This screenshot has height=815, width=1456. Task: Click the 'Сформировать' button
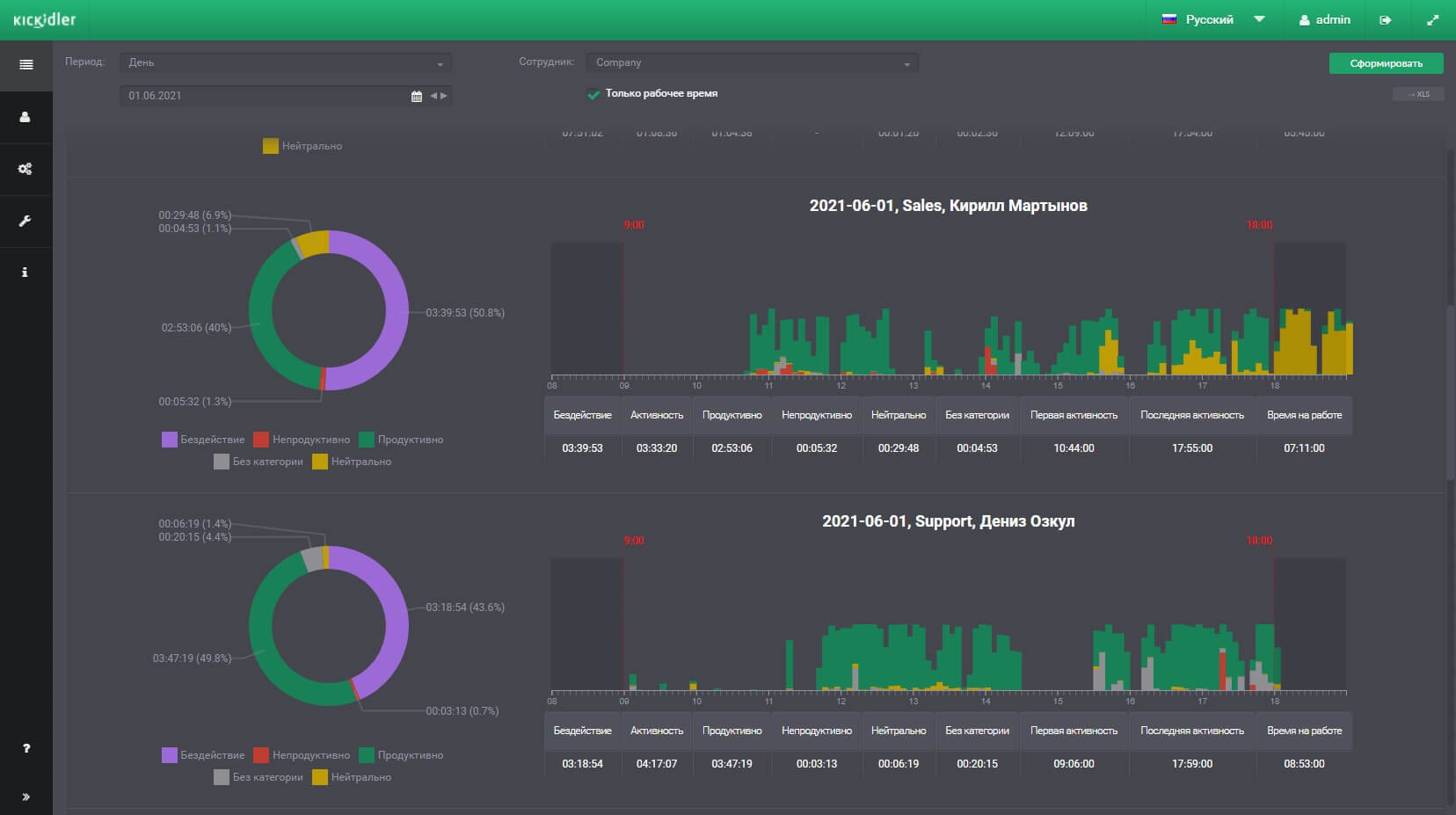point(1386,63)
